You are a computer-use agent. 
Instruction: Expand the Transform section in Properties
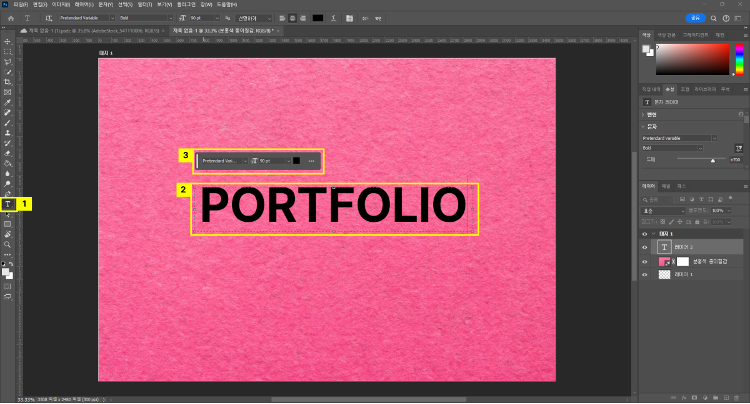tap(644, 115)
